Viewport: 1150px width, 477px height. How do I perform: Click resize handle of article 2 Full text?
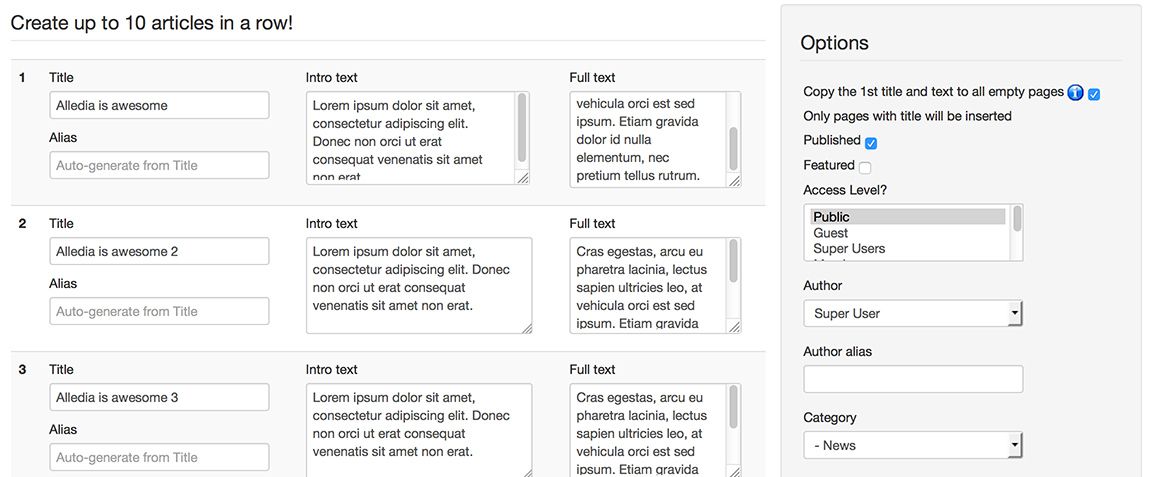(734, 327)
